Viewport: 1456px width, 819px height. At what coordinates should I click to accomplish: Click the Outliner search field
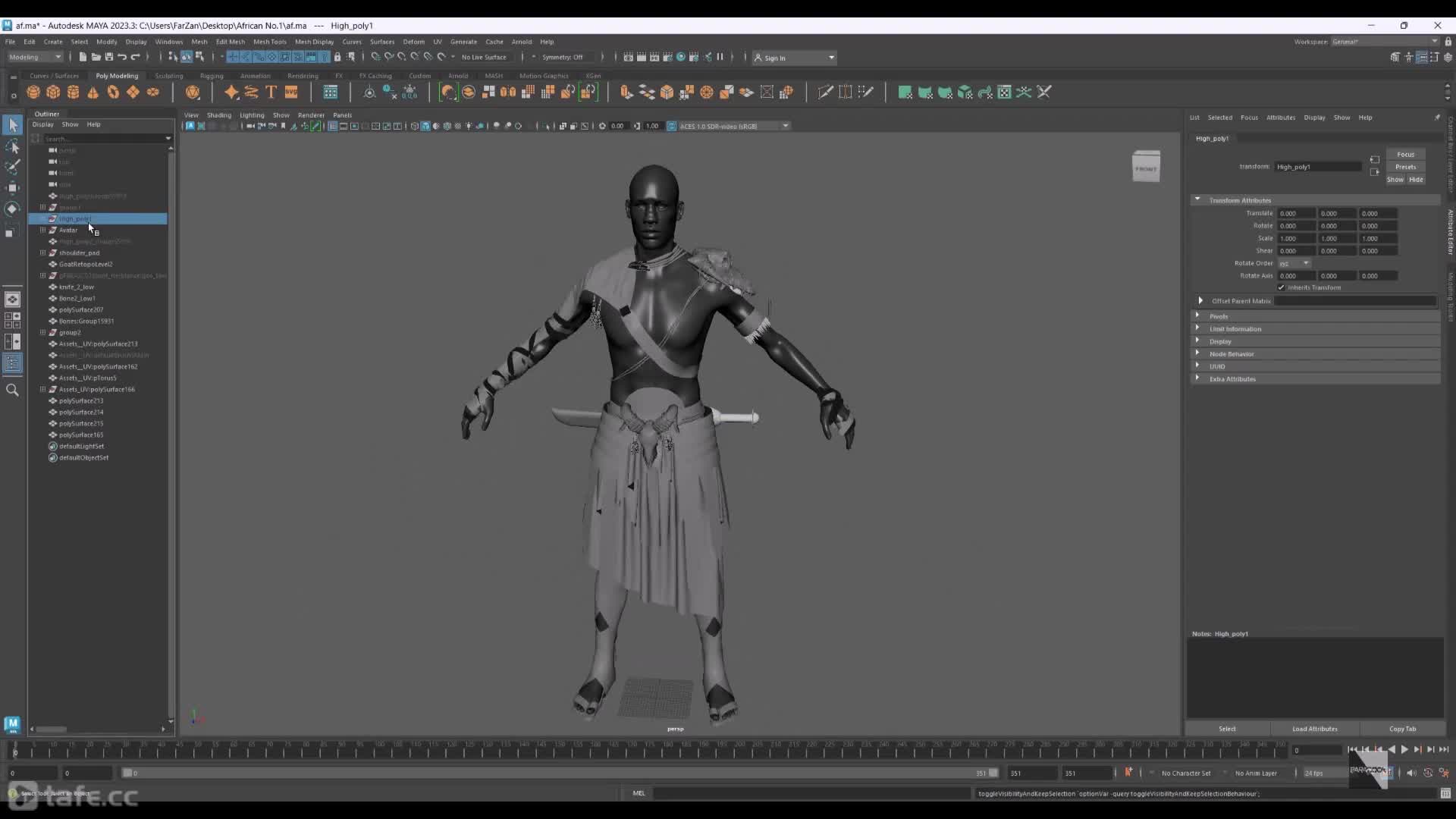pyautogui.click(x=104, y=139)
